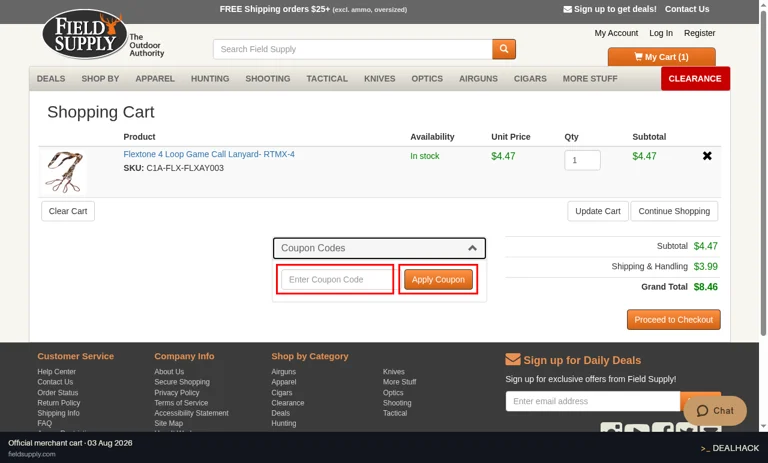This screenshot has width=768, height=463.
Task: Open the OPTICS menu
Action: pos(427,78)
